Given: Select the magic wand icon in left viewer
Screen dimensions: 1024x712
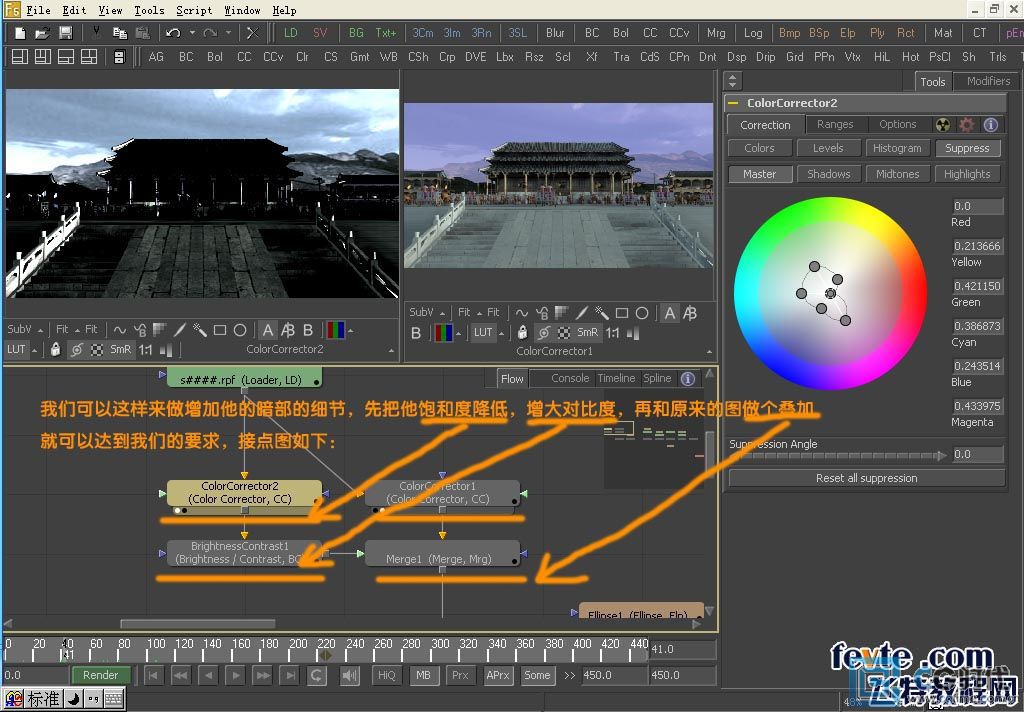Looking at the screenshot, I should pos(200,330).
